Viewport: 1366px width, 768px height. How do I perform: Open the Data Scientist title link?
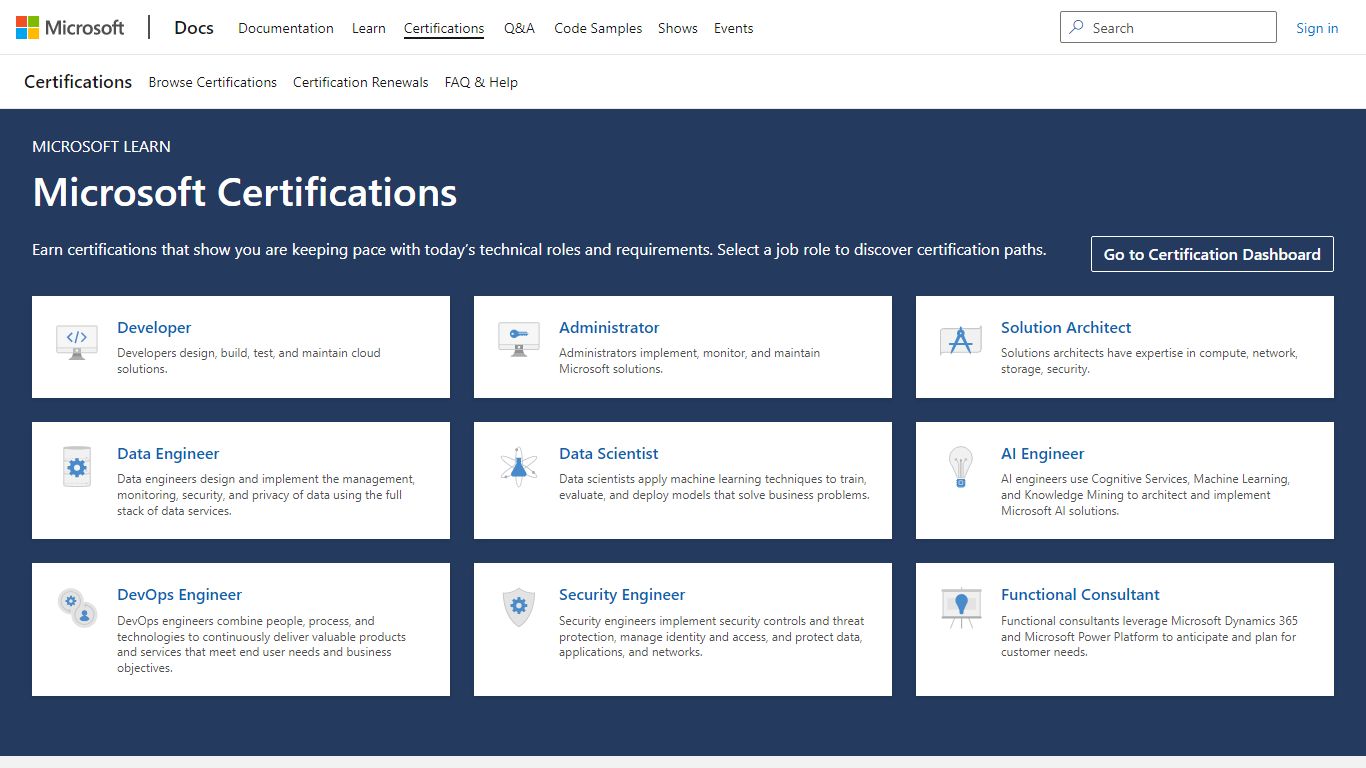609,453
